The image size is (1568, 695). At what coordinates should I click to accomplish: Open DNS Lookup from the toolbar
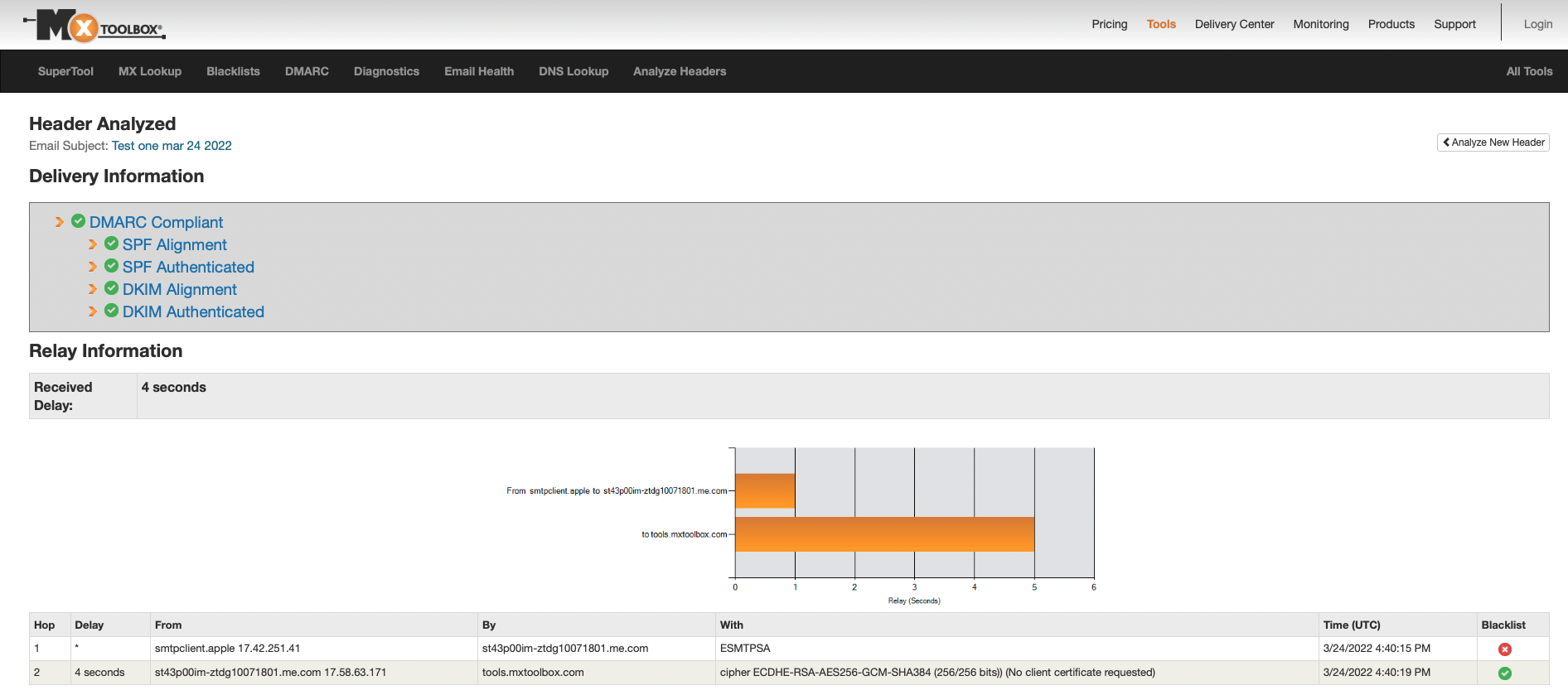pyautogui.click(x=573, y=71)
